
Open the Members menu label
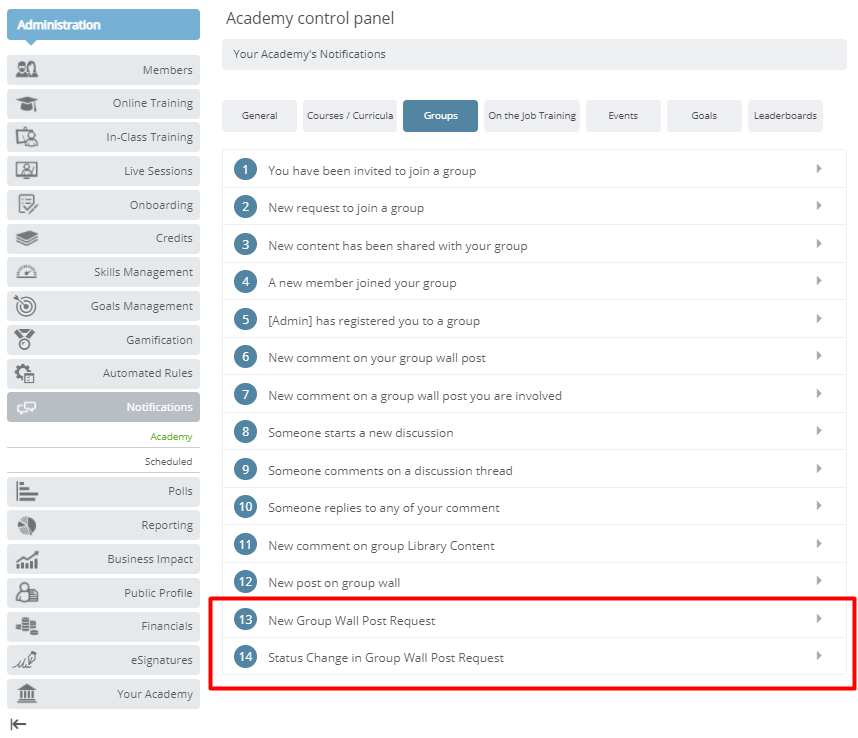(167, 70)
